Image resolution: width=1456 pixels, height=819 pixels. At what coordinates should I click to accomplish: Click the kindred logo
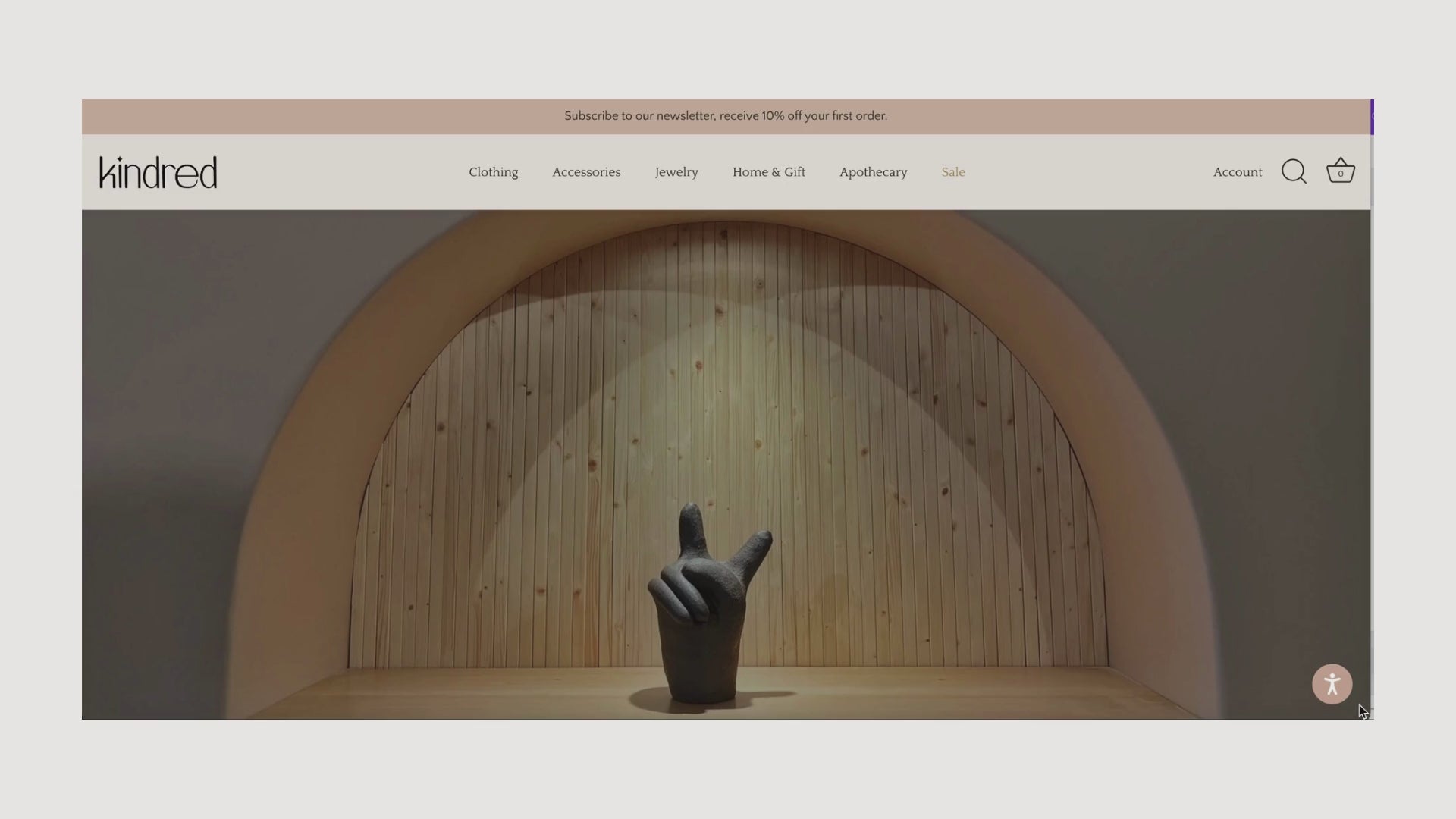point(158,172)
